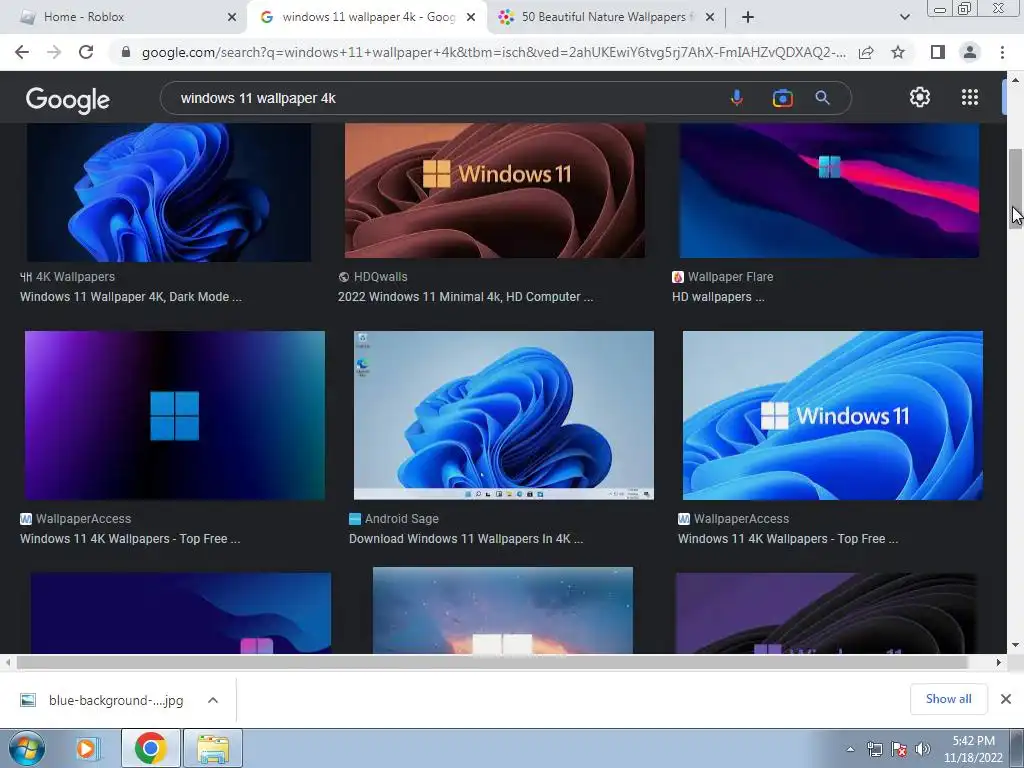Open the purple gradient Windows logo thumbnail
The image size is (1024, 768).
click(175, 415)
